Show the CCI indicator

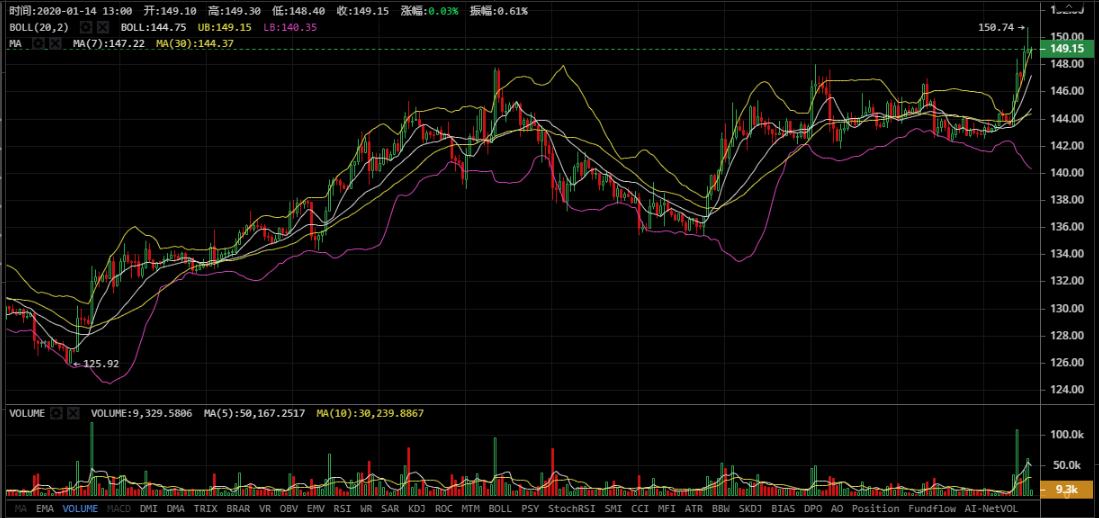[x=640, y=509]
